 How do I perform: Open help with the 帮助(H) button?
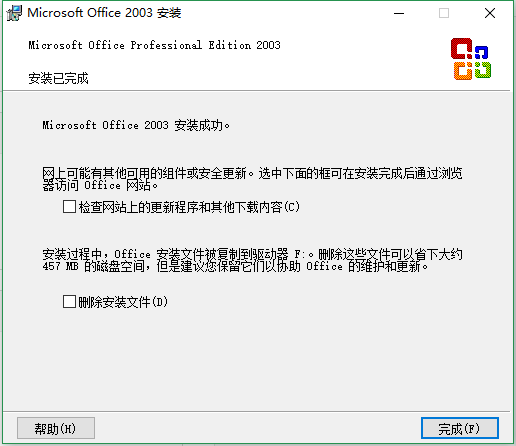pyautogui.click(x=56, y=428)
